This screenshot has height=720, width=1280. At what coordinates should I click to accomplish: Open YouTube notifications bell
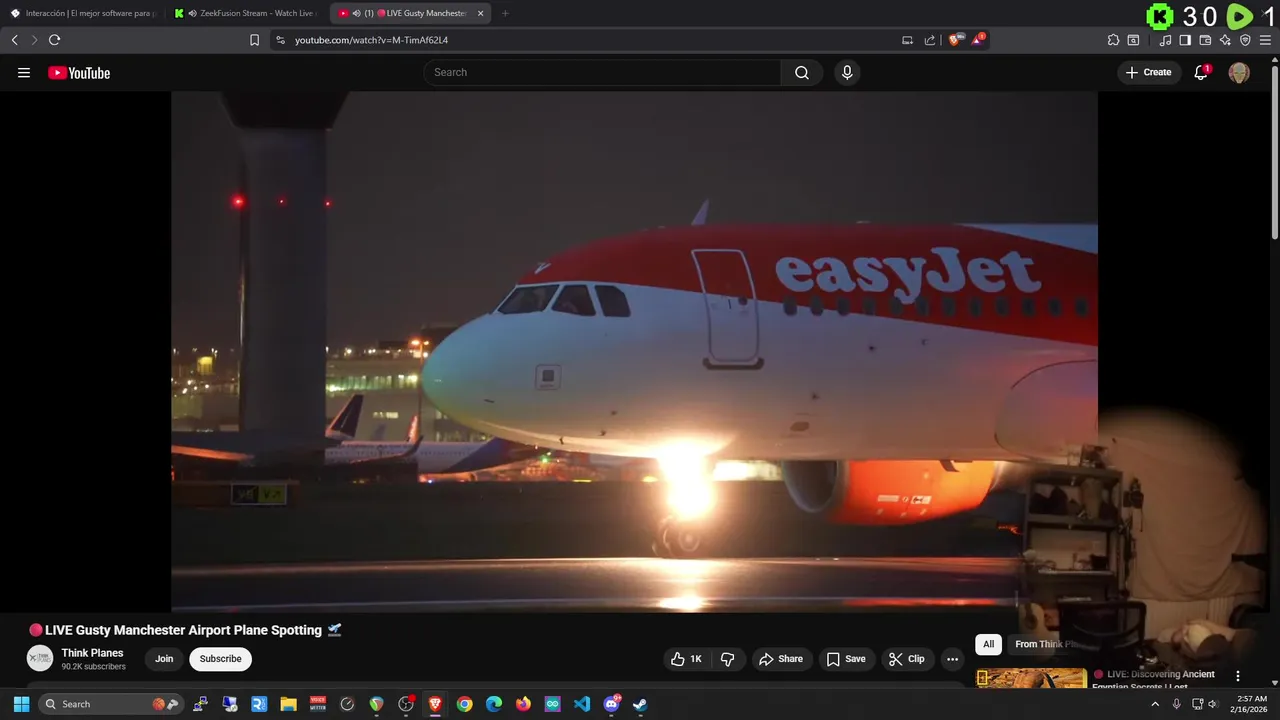coord(1201,72)
